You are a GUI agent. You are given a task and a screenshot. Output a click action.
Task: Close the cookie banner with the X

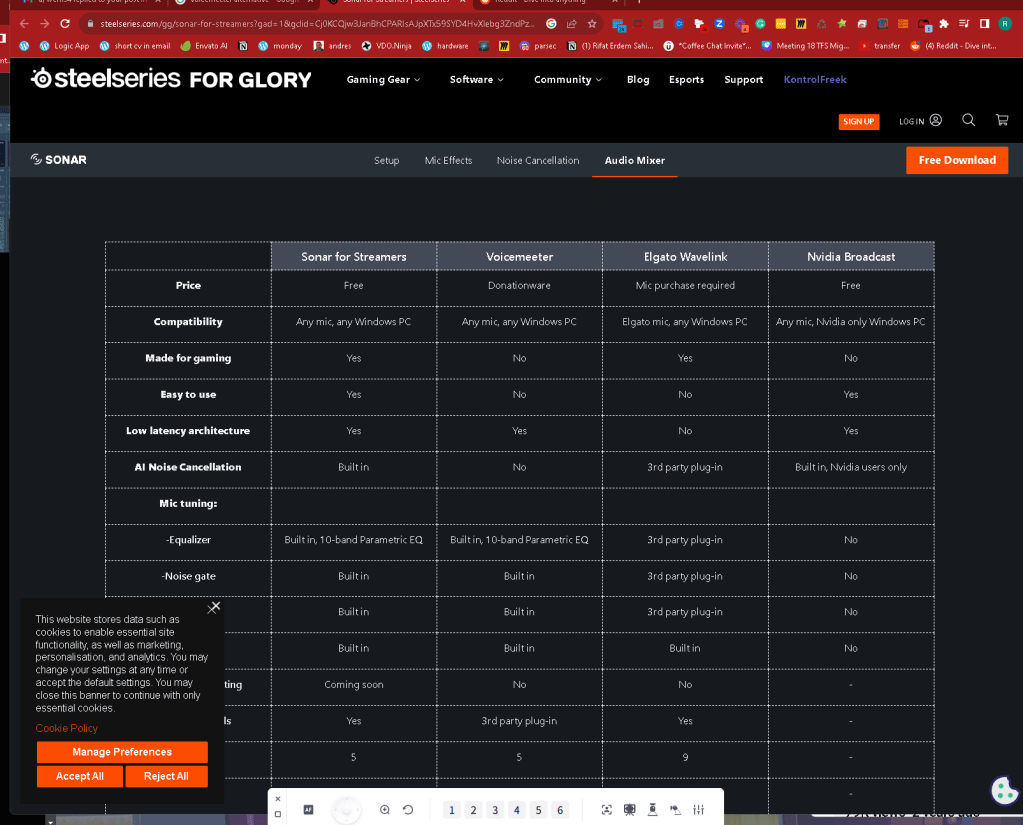click(x=213, y=607)
